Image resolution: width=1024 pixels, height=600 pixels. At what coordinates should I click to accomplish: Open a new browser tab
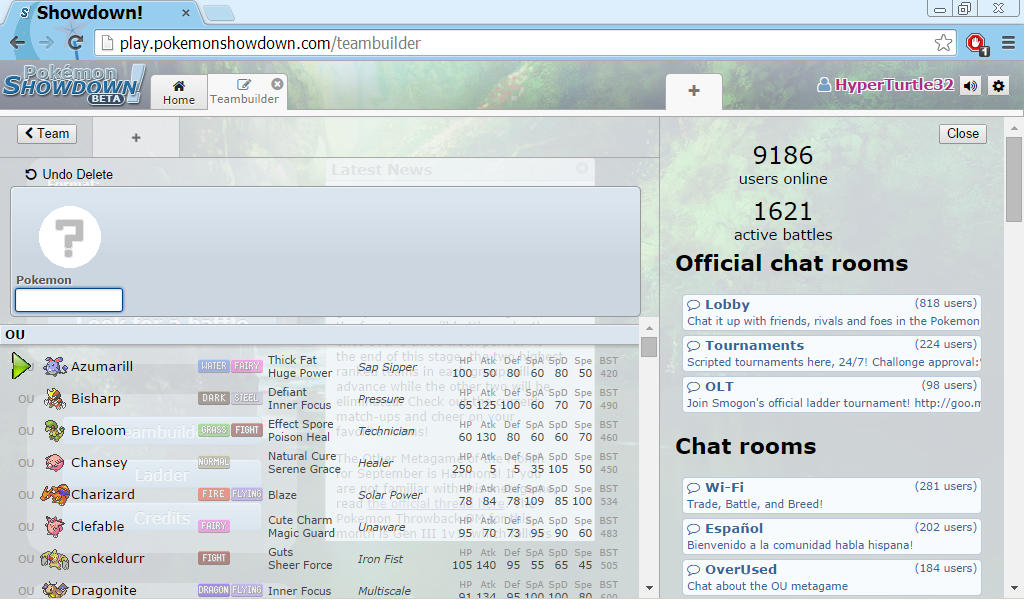(219, 12)
